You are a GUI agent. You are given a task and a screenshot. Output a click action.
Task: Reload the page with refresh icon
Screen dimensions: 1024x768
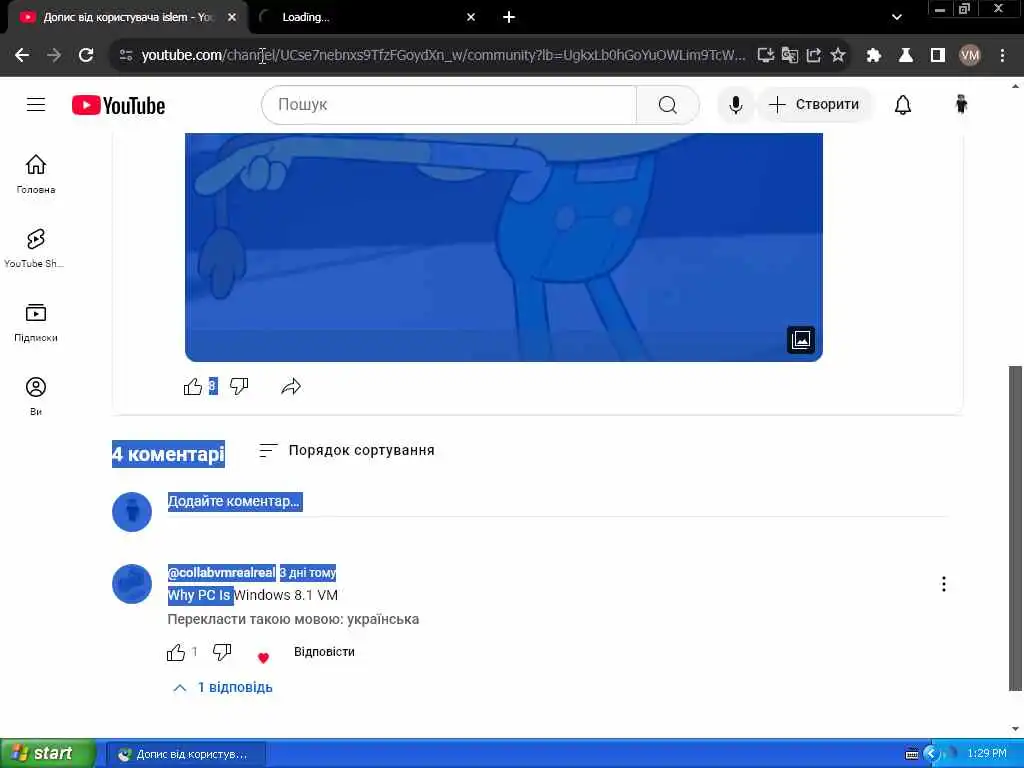[86, 56]
